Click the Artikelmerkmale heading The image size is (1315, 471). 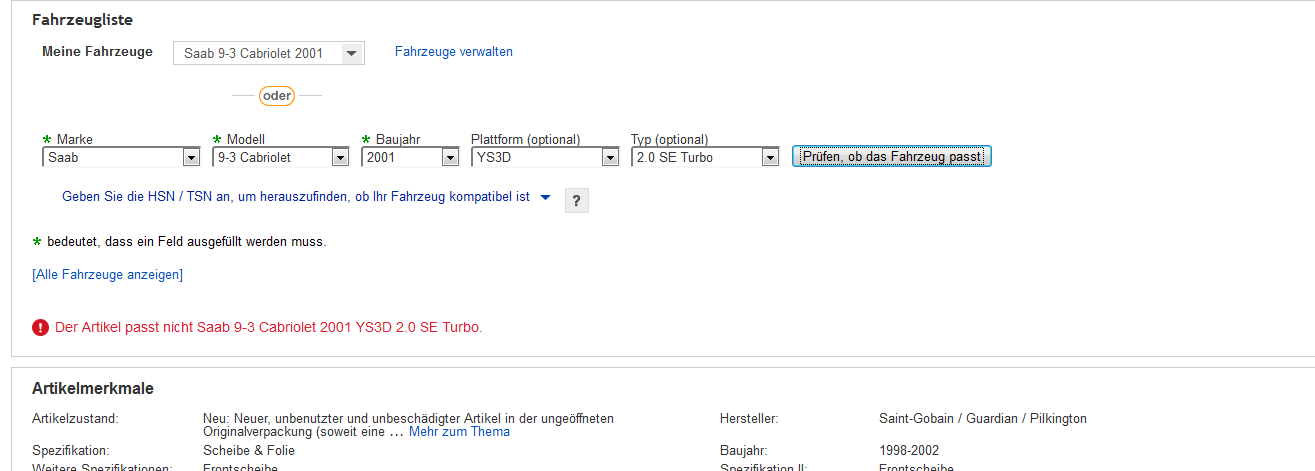93,388
